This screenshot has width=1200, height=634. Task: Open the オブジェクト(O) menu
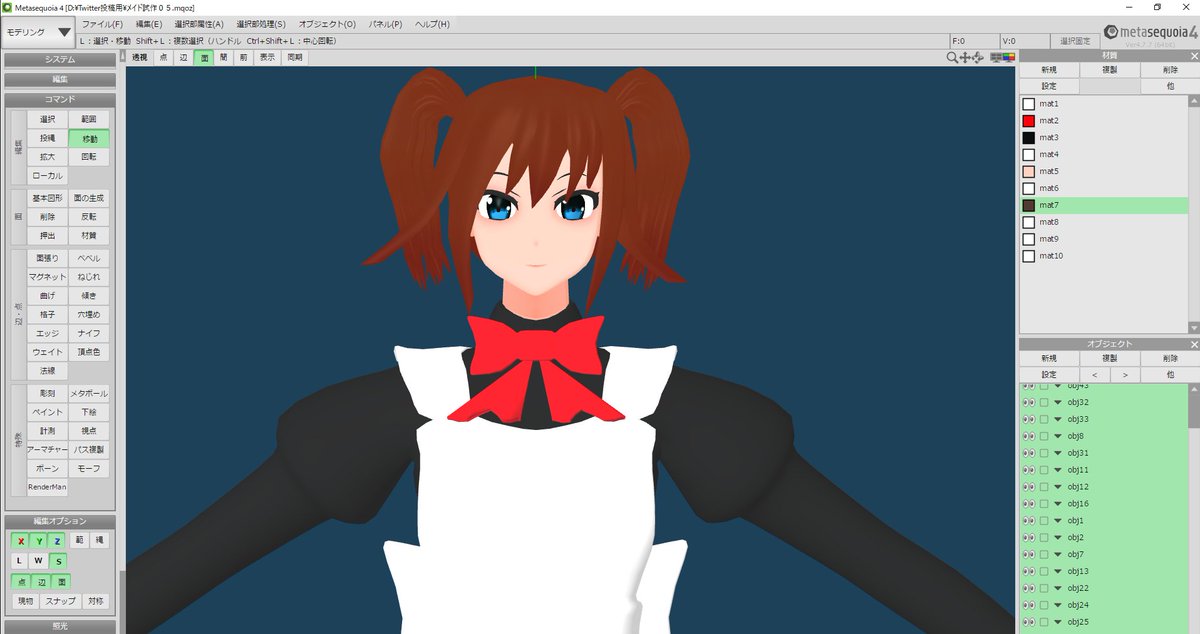327,23
